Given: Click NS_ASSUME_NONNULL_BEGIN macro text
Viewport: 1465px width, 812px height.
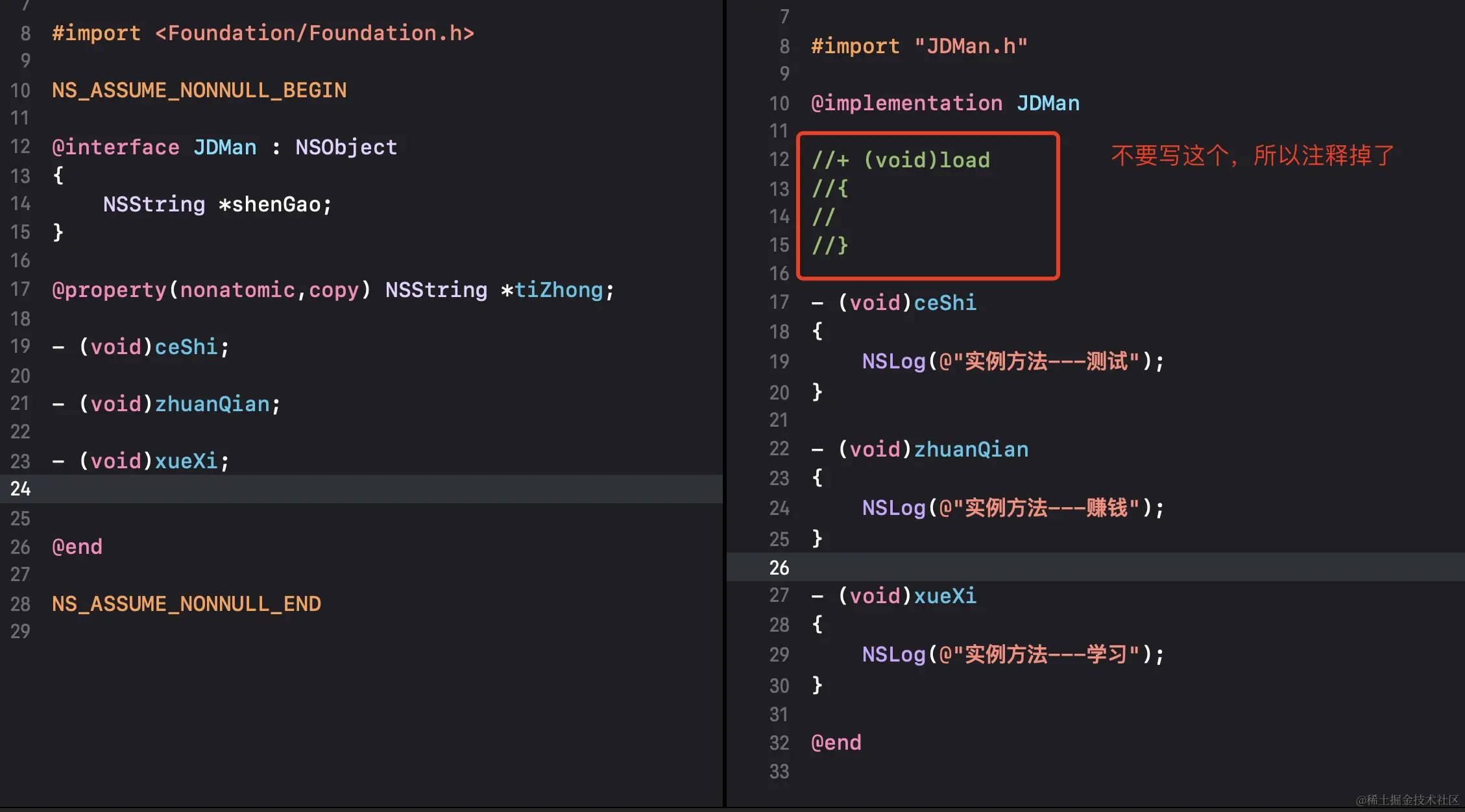Looking at the screenshot, I should click(x=199, y=90).
